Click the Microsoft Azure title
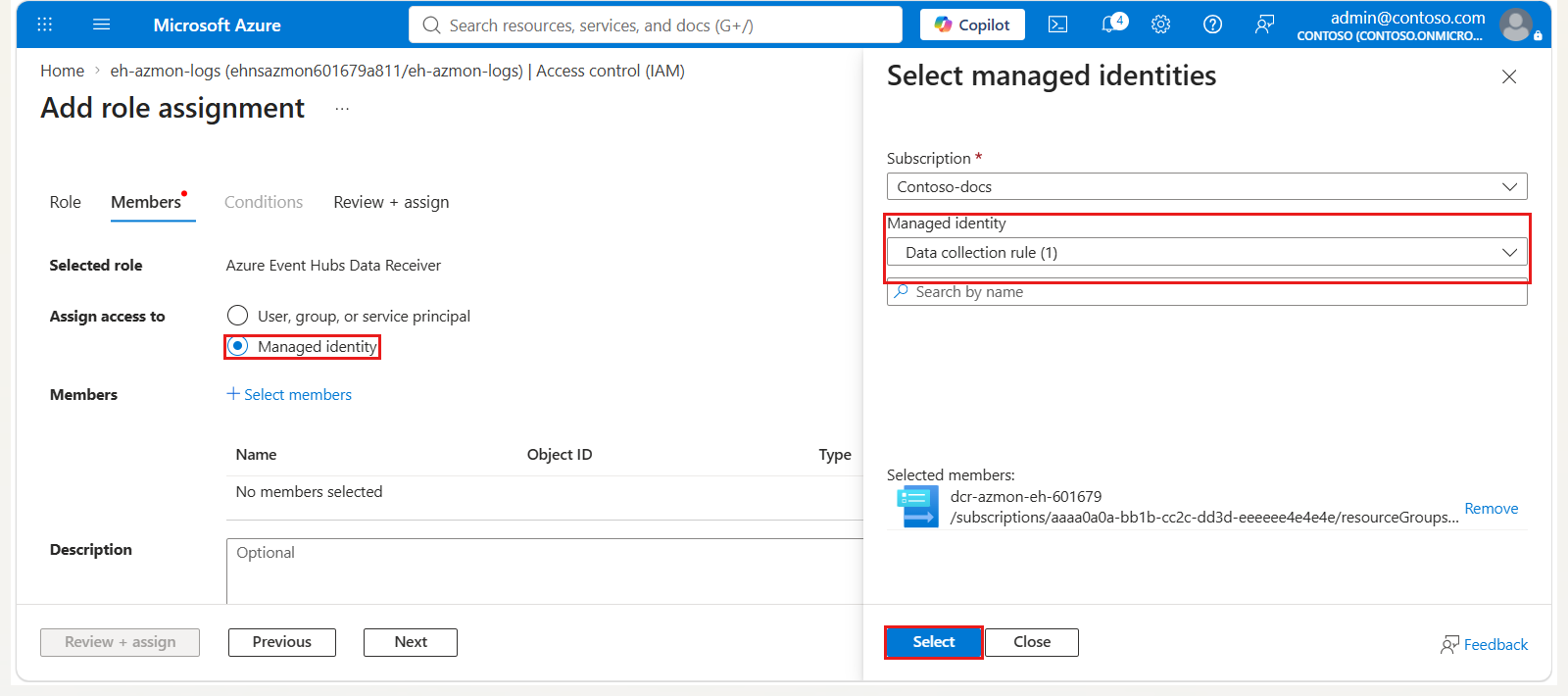Viewport: 1568px width, 696px height. [218, 25]
